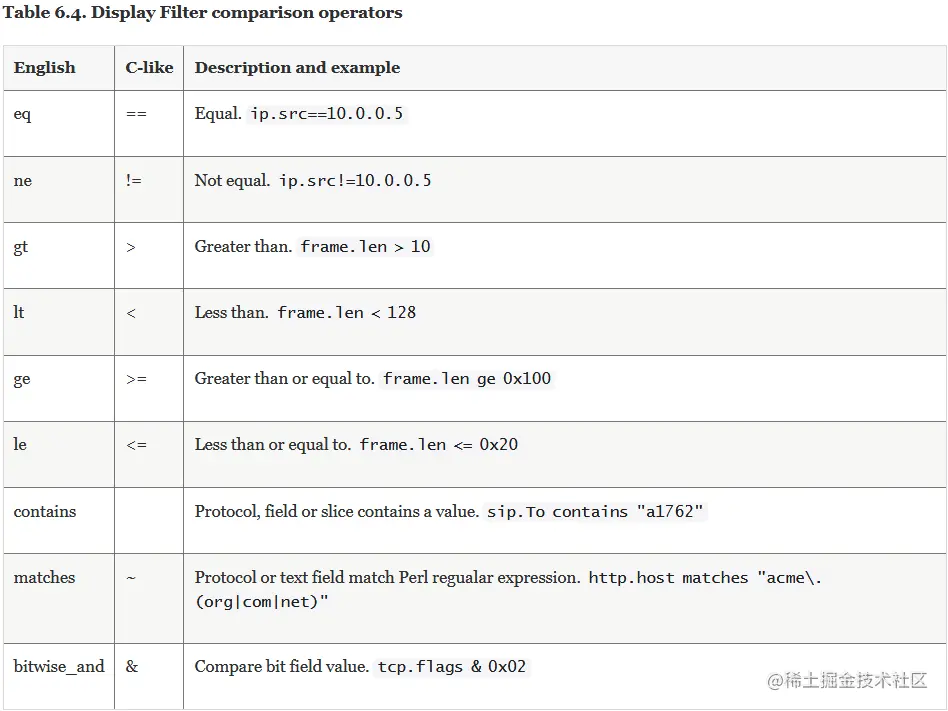Click the code example 'frame.len < 128'
Viewport: 948px width, 711px height.
click(346, 313)
